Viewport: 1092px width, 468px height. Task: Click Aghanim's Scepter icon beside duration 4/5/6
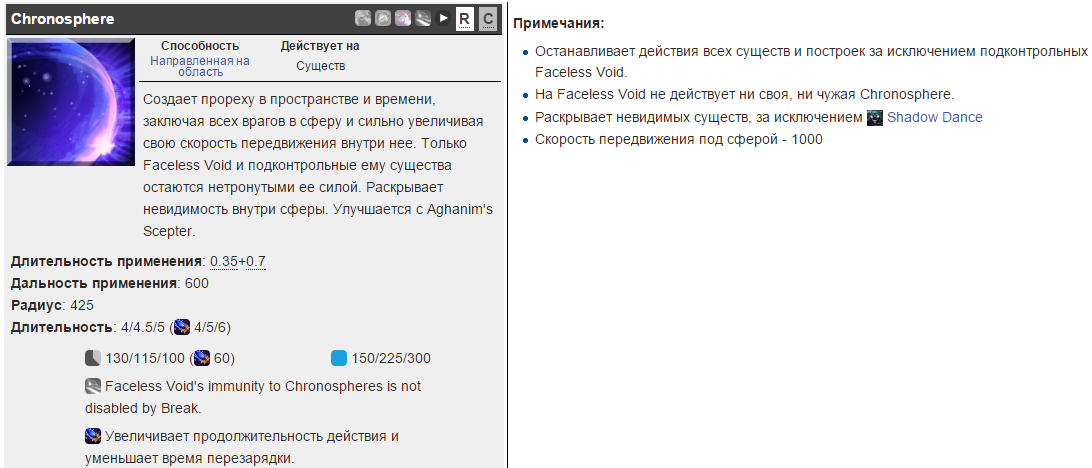point(182,327)
